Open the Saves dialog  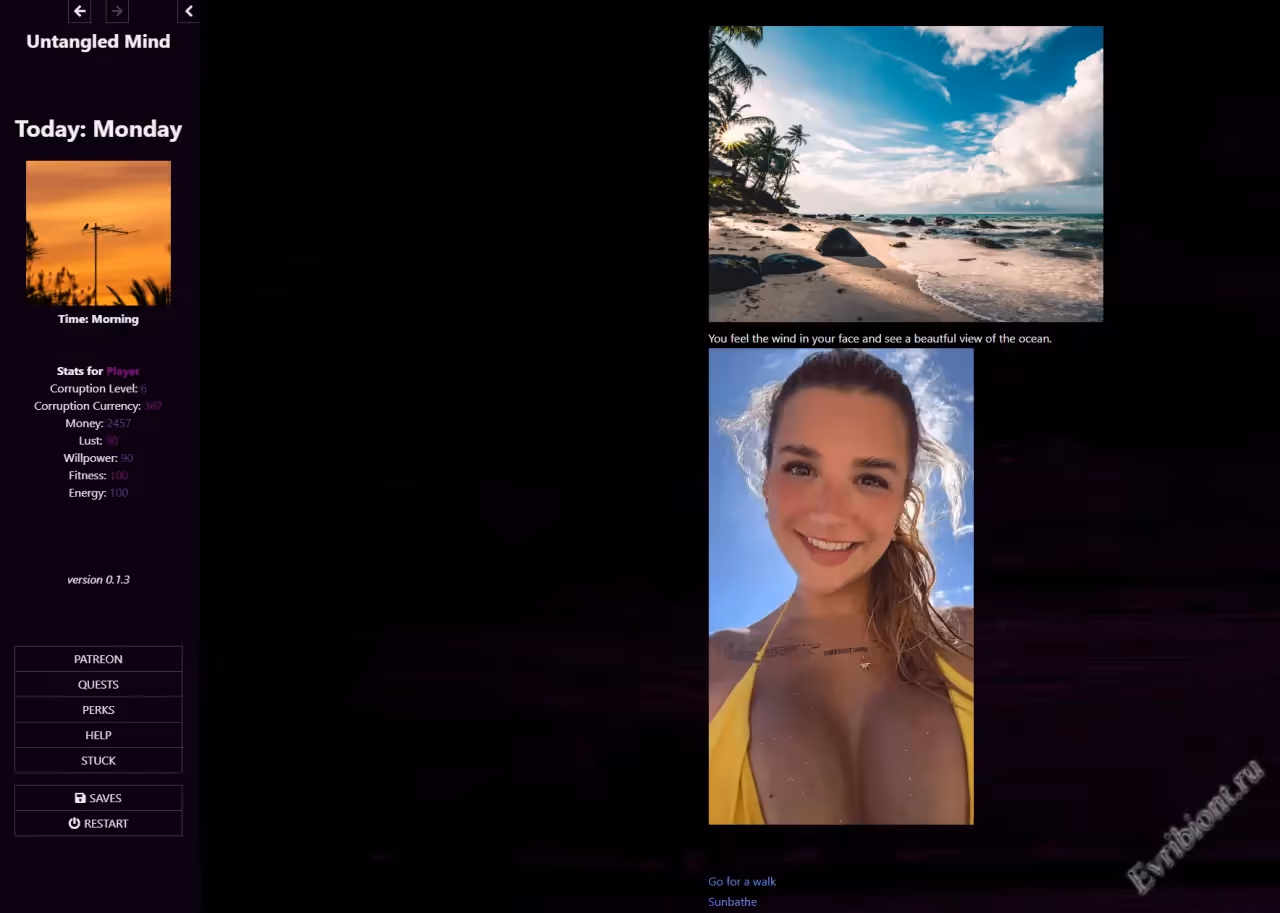(98, 798)
